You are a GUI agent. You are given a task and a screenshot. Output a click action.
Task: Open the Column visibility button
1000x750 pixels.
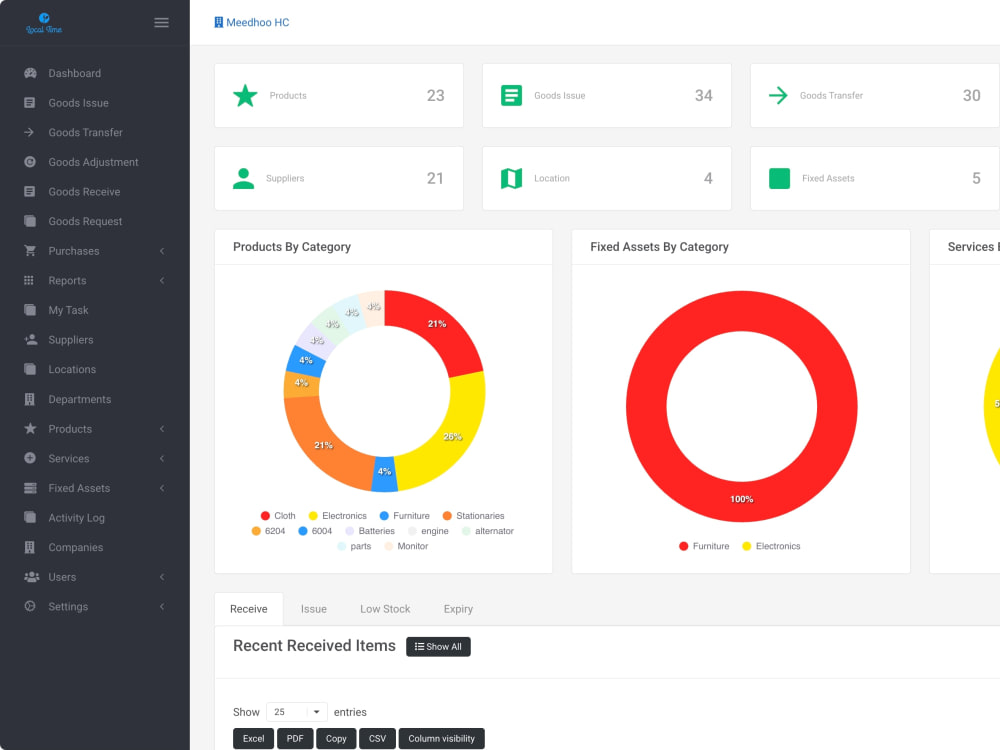441,739
